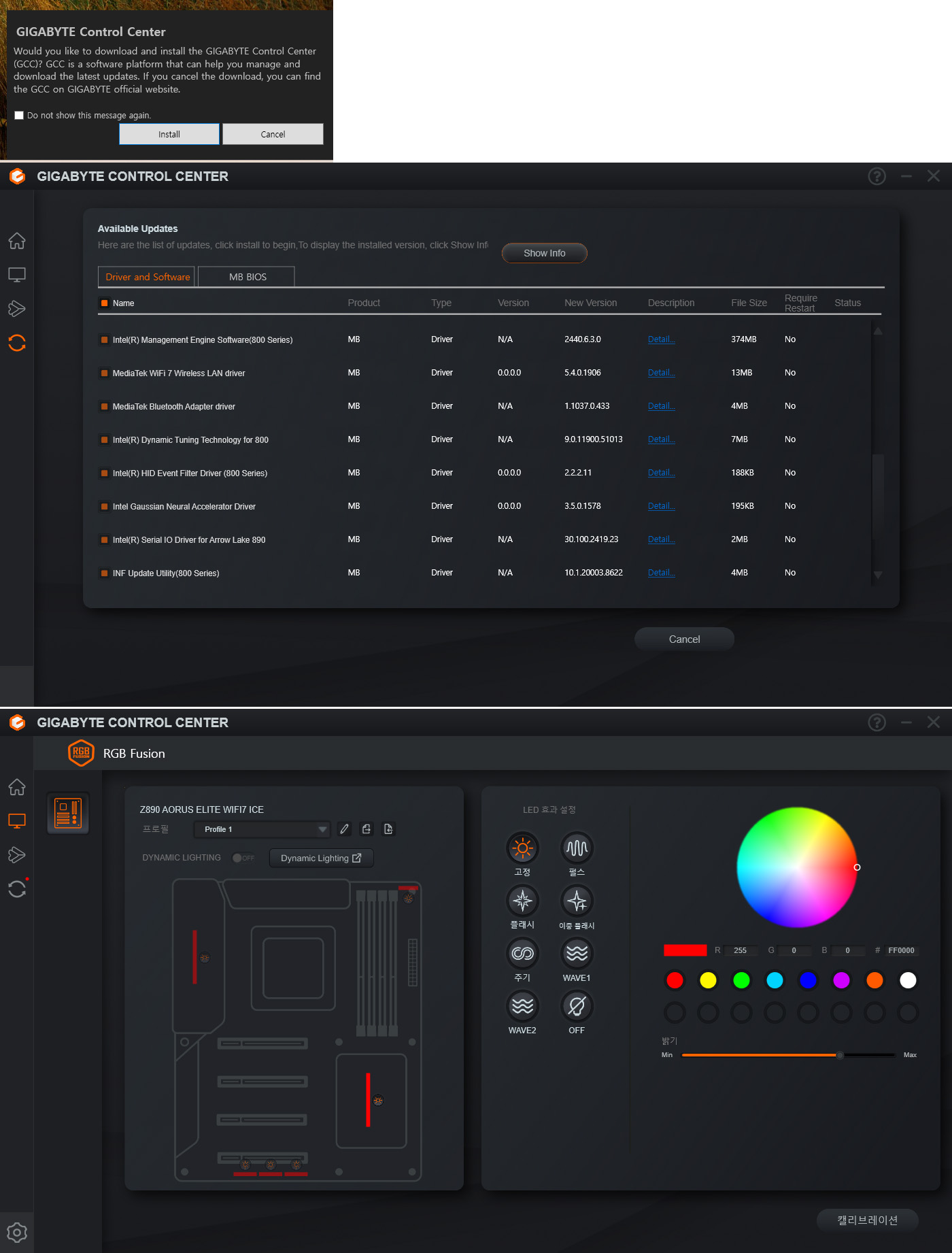The height and width of the screenshot is (1253, 952).
Task: Click the 캘리브레이션 calibration button
Action: click(867, 1220)
